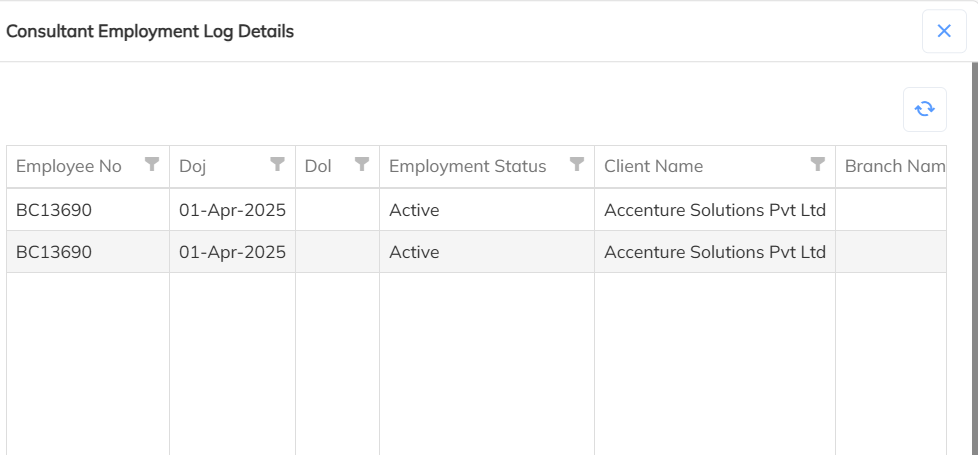Open filter for Employment Status column

577,165
